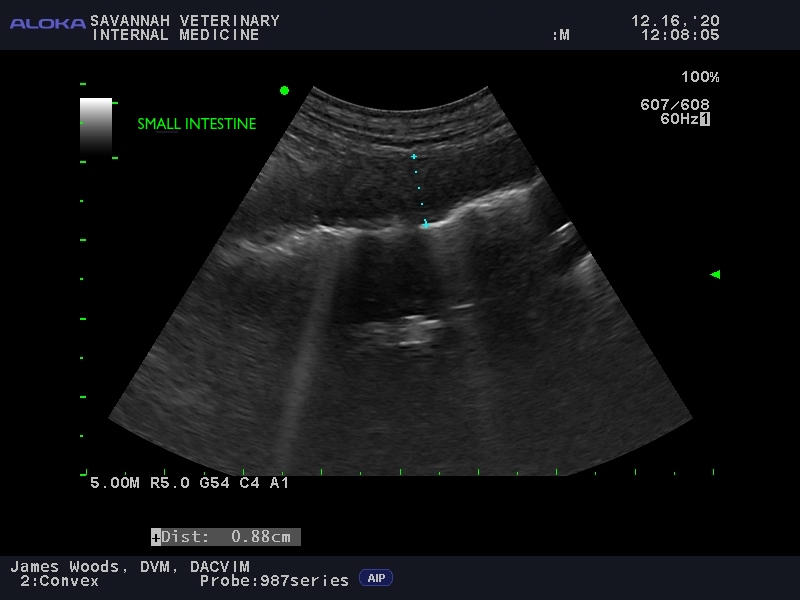
Task: Click the ALOKA logo
Action: click(47, 23)
